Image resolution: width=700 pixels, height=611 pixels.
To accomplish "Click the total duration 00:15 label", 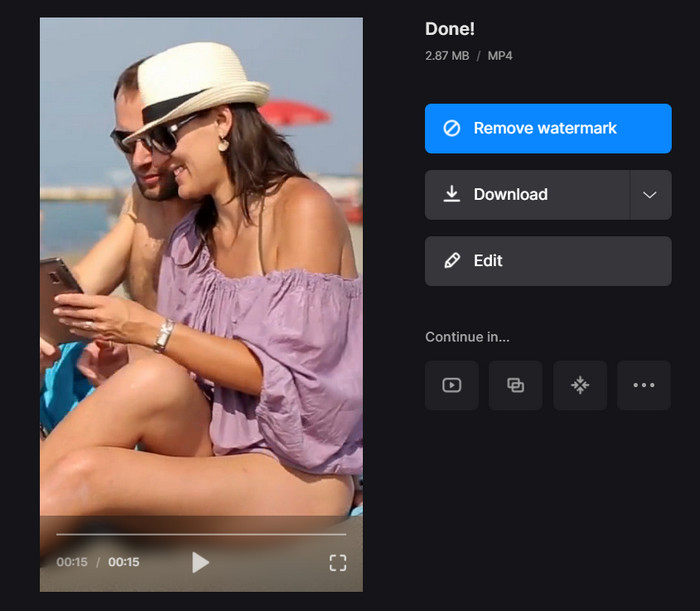I will coord(123,563).
